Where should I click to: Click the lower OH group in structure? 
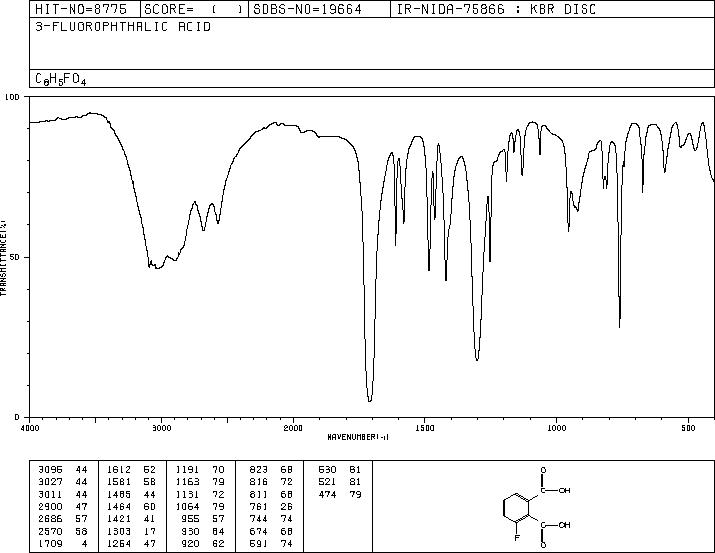point(565,525)
